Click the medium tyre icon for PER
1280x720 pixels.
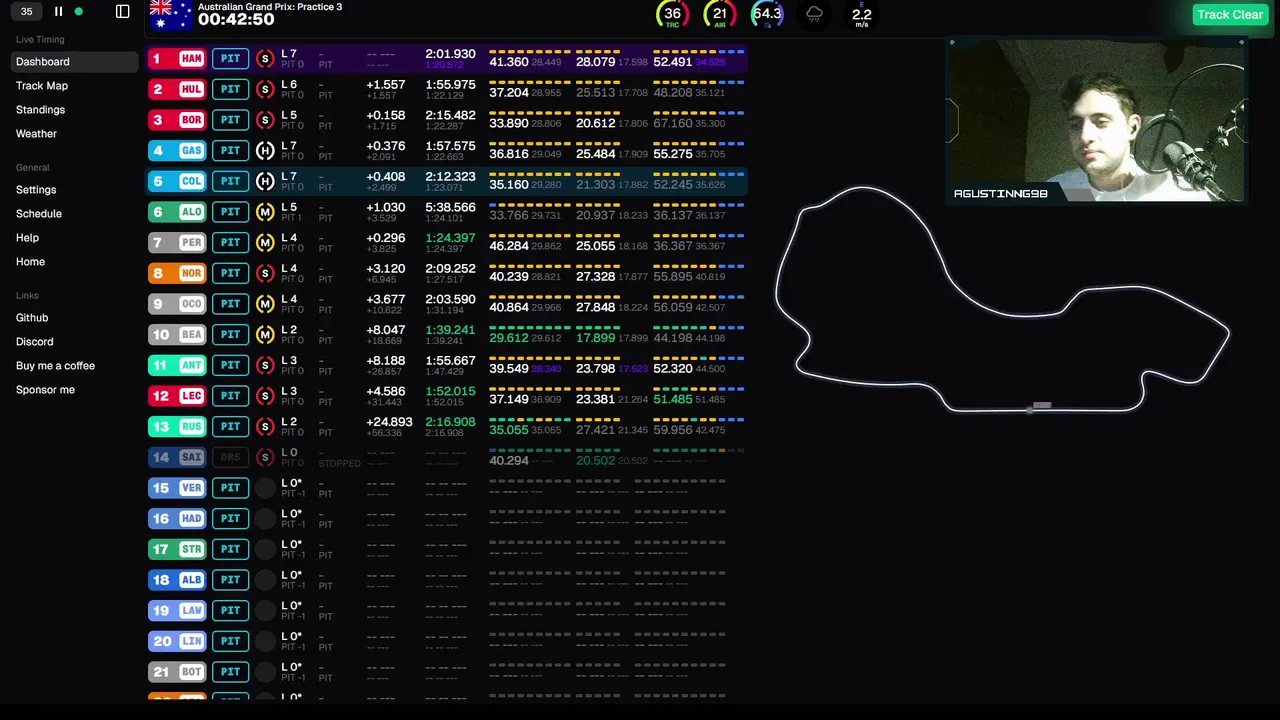pos(265,242)
